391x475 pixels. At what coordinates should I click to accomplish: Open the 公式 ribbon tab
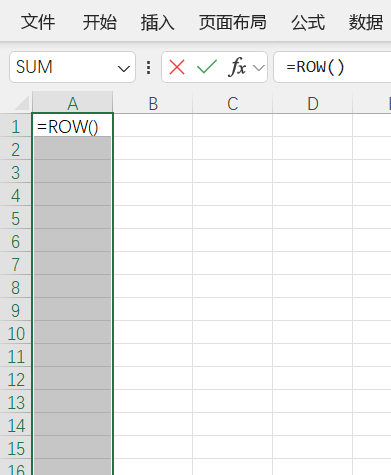pyautogui.click(x=308, y=22)
